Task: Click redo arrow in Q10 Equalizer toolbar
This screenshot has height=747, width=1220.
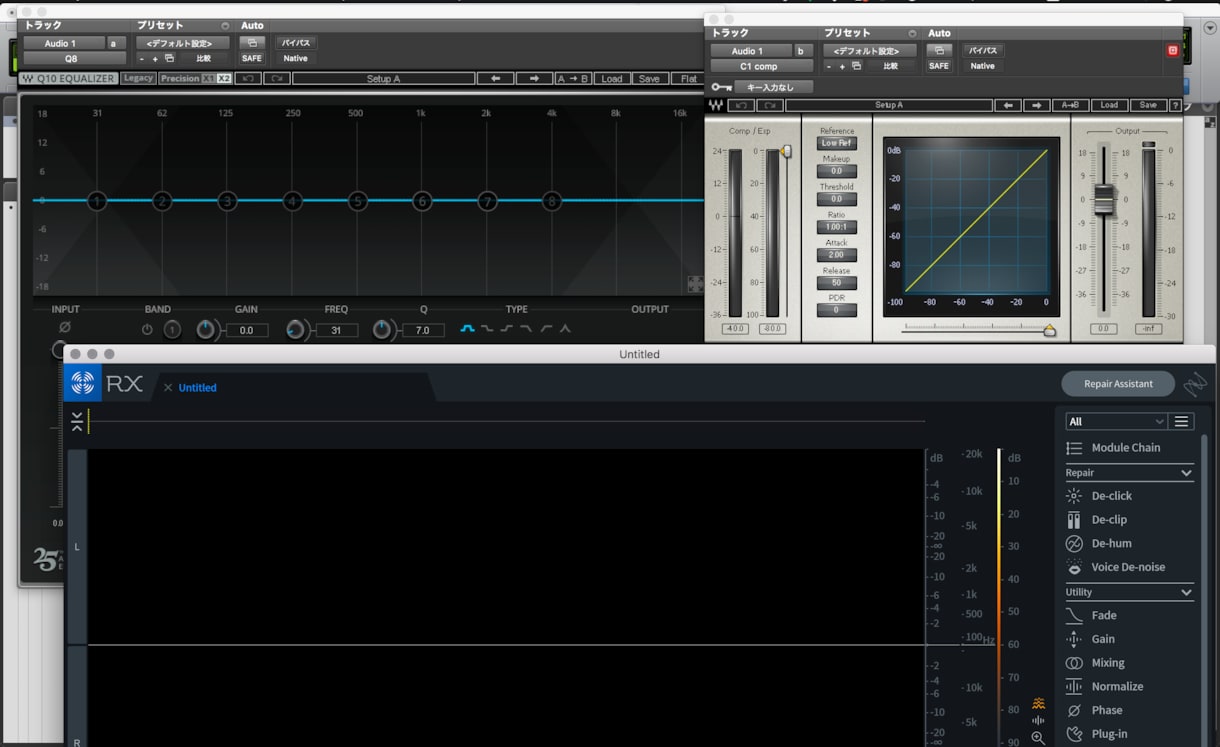Action: 277,79
